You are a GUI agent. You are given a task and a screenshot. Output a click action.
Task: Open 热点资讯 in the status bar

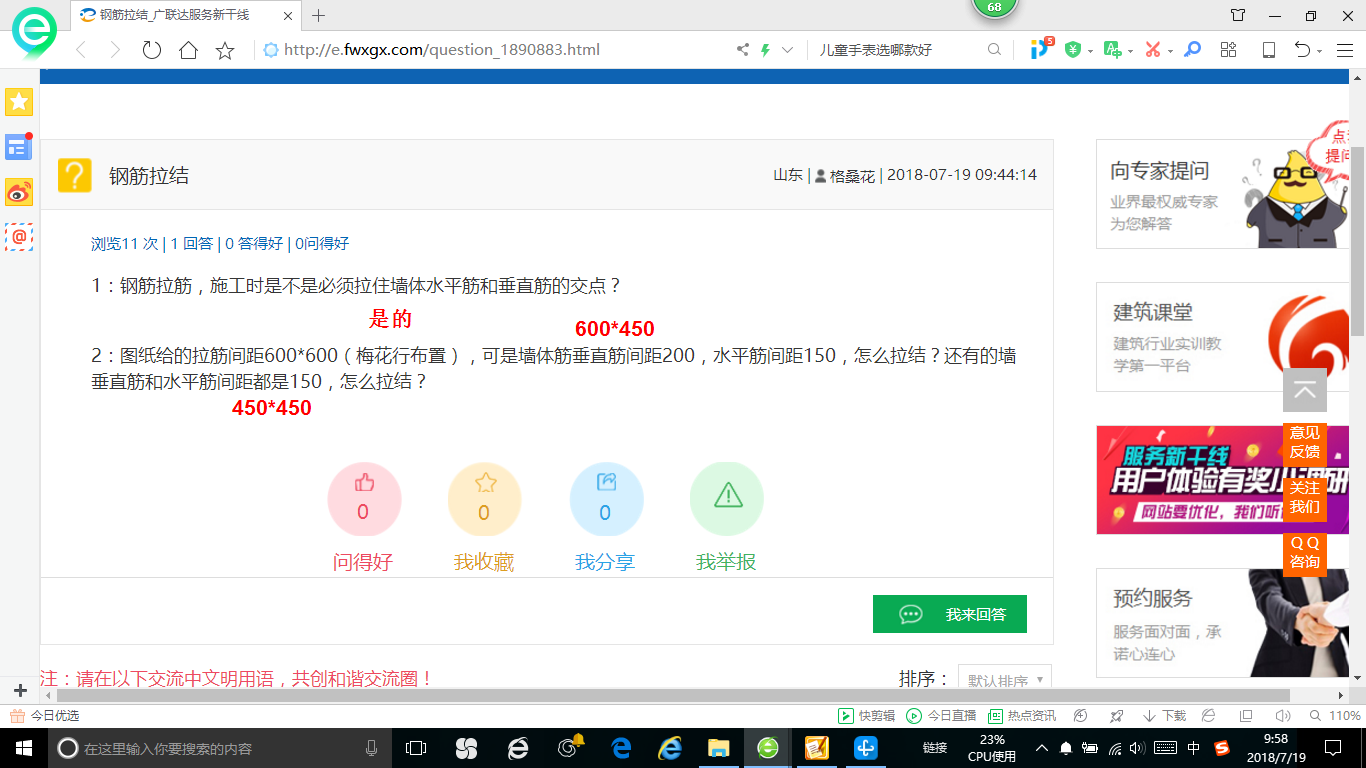click(1022, 716)
